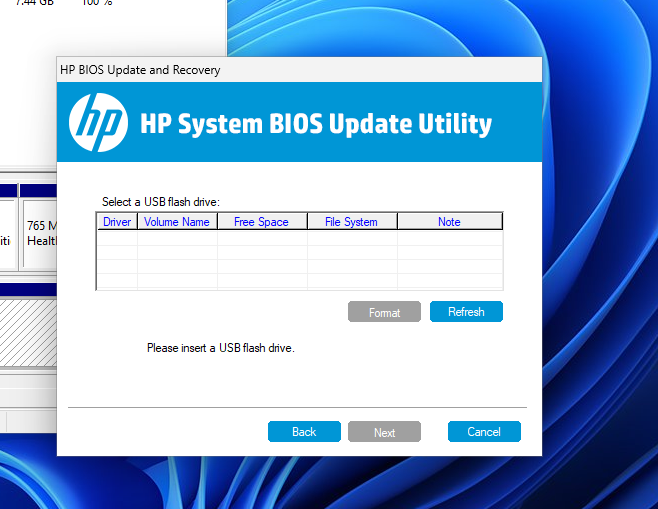This screenshot has height=509, width=658.
Task: Click the 'HP System BIOS Update Utility' heading
Action: coord(316,124)
